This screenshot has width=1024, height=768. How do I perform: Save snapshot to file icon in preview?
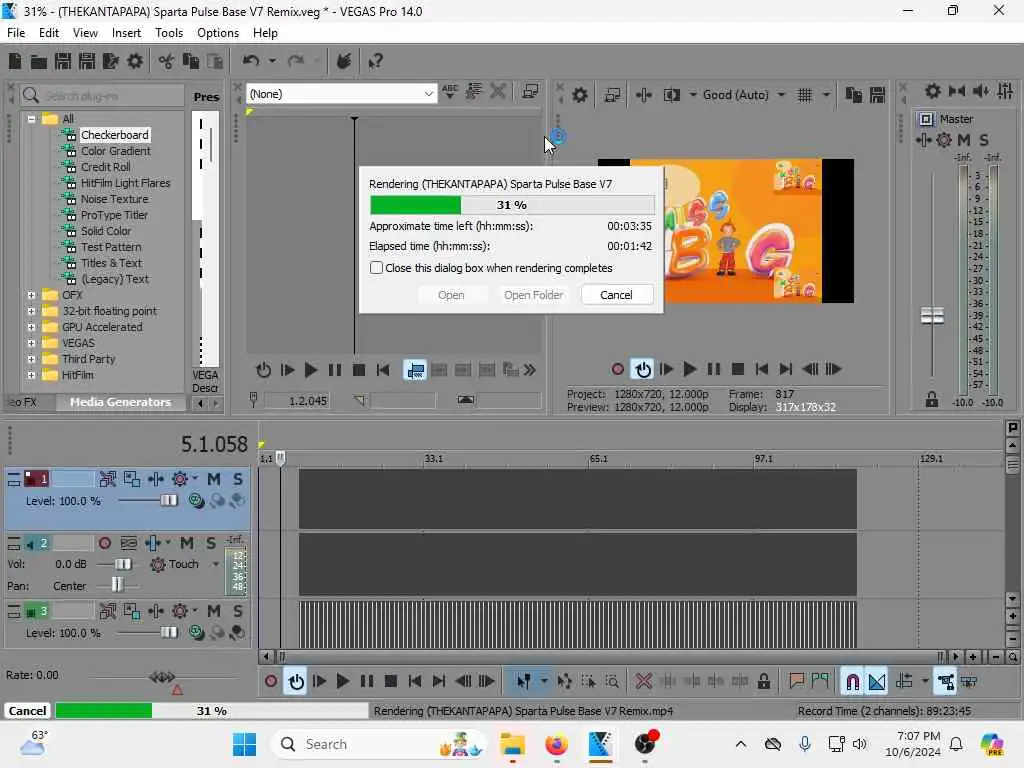click(x=877, y=95)
